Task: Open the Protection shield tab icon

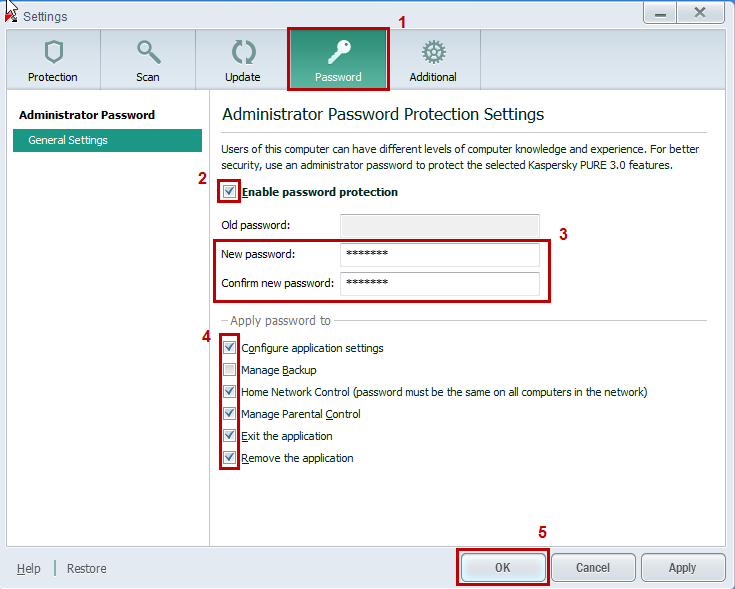Action: [x=53, y=52]
